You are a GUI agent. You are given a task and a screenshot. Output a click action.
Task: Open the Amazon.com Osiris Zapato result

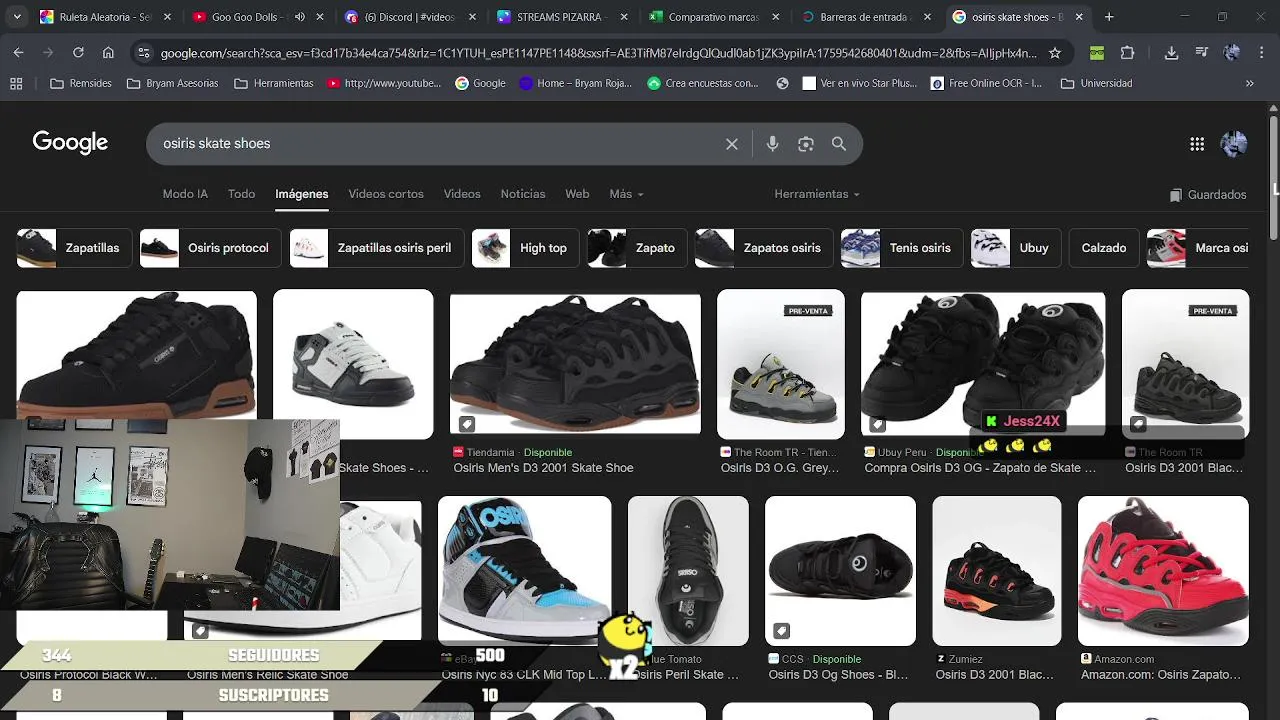point(1160,675)
